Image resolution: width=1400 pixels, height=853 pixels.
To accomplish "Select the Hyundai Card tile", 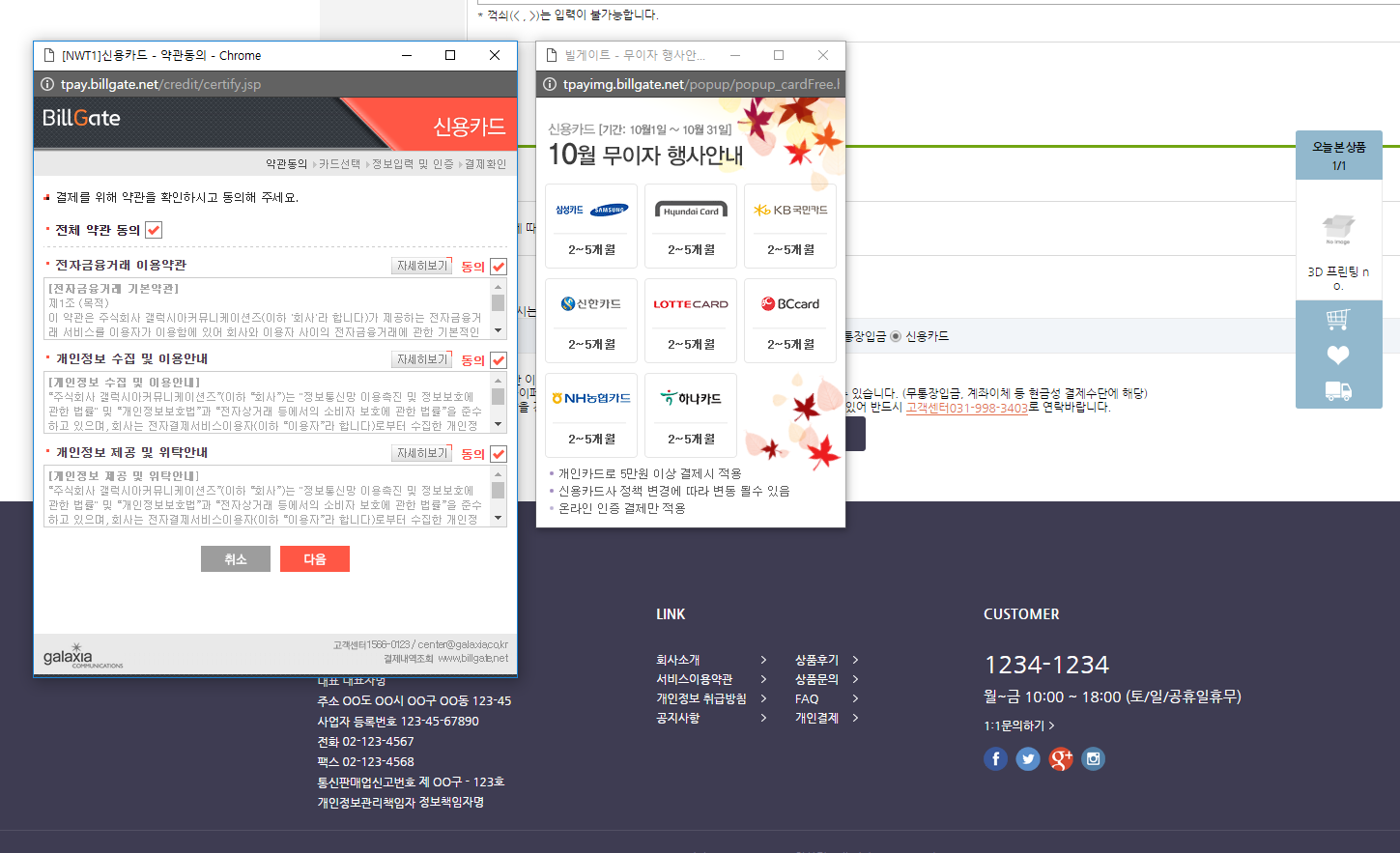I will click(x=691, y=226).
